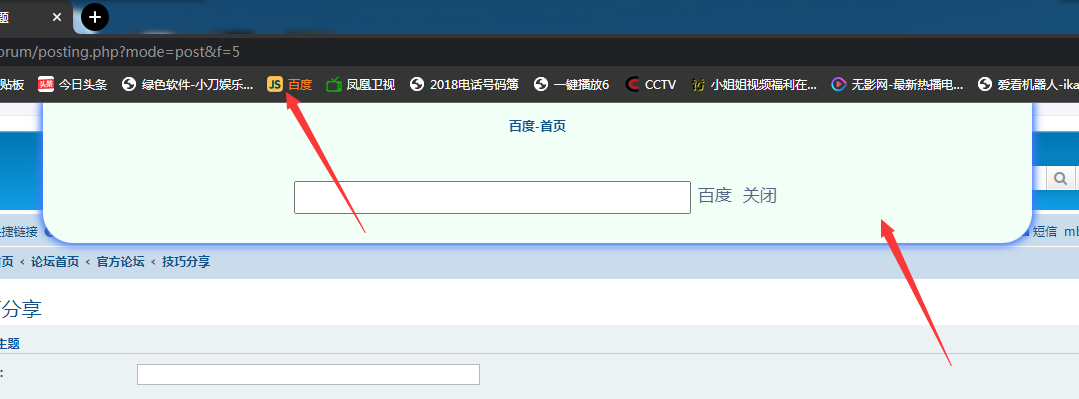Image resolution: width=1079 pixels, height=399 pixels.
Task: Open the 短信 link
Action: 1045,232
